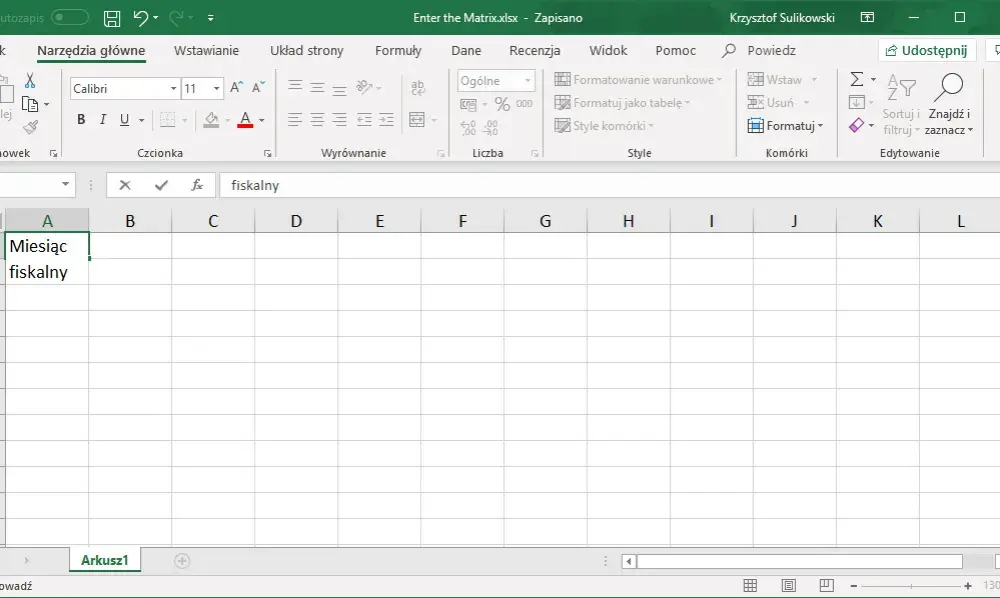This screenshot has height=598, width=1000.
Task: Click the AutoSum sigma icon
Action: tap(857, 79)
